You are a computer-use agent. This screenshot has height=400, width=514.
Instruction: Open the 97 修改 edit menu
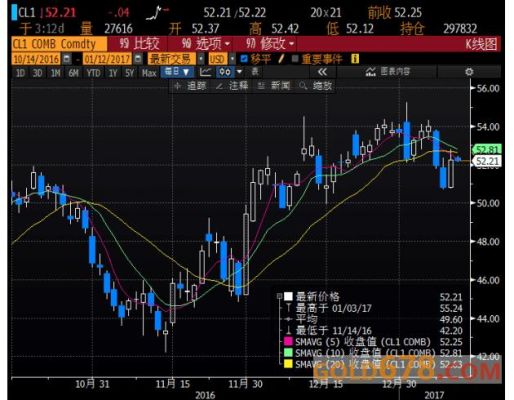pyautogui.click(x=271, y=44)
